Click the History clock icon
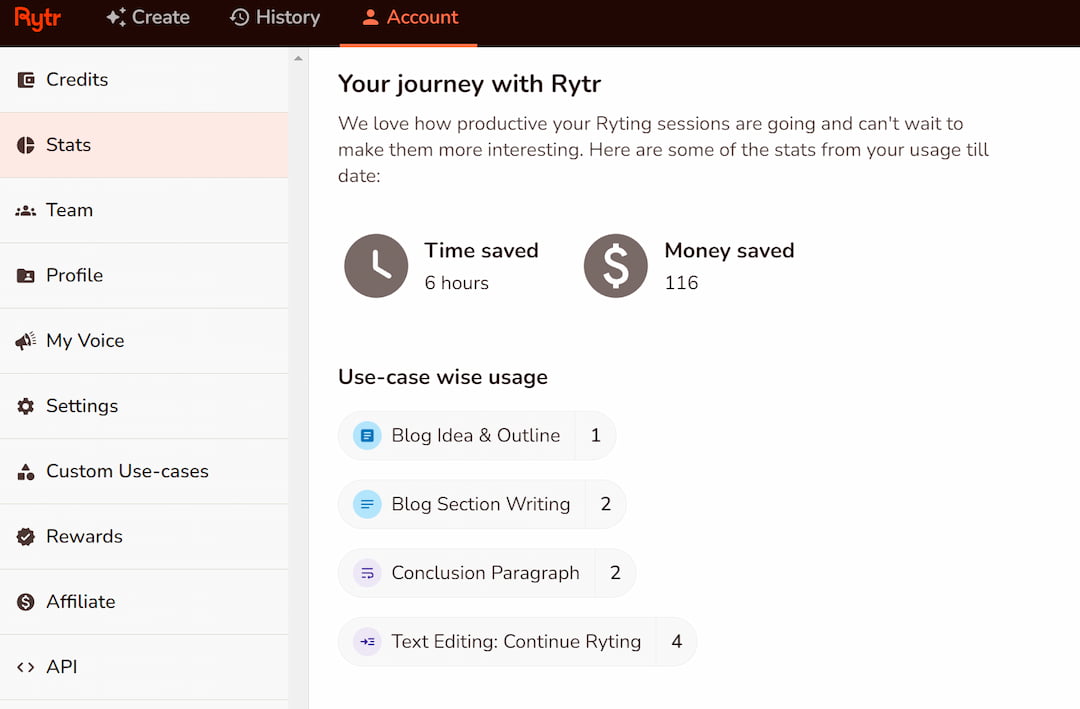 [239, 17]
